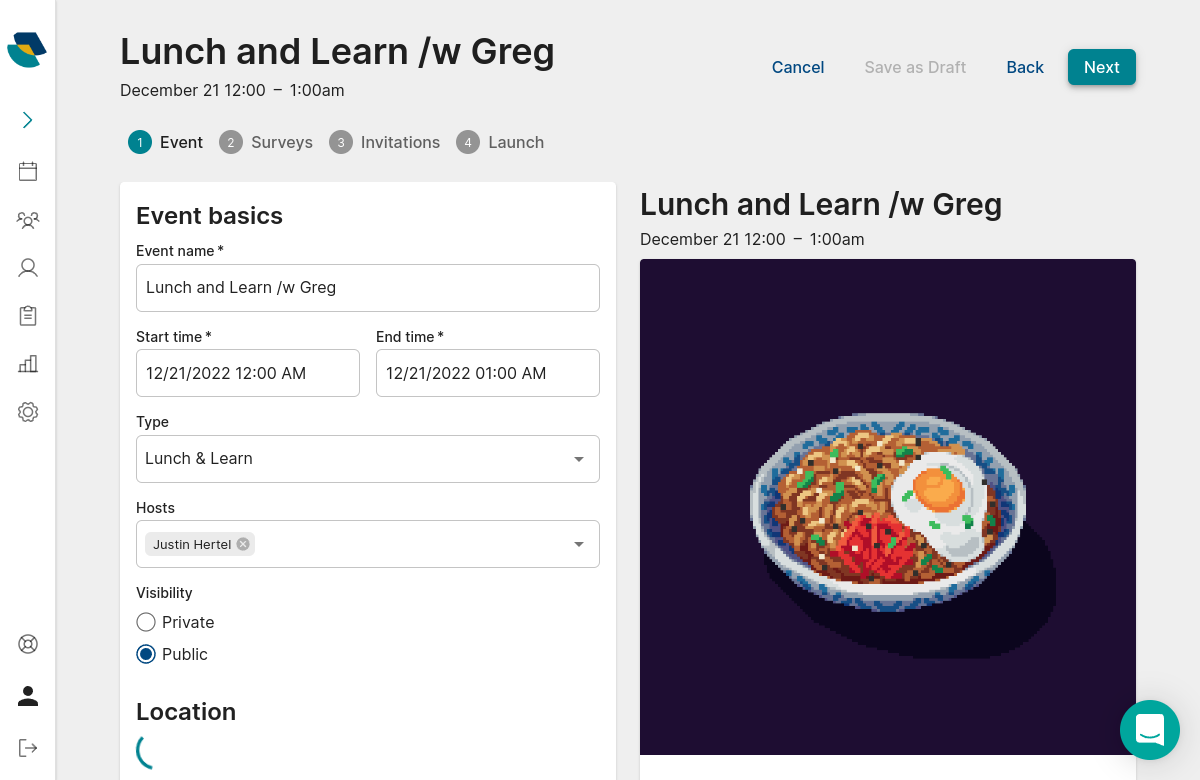Image resolution: width=1200 pixels, height=780 pixels.
Task: Select the Public visibility option
Action: [x=146, y=654]
